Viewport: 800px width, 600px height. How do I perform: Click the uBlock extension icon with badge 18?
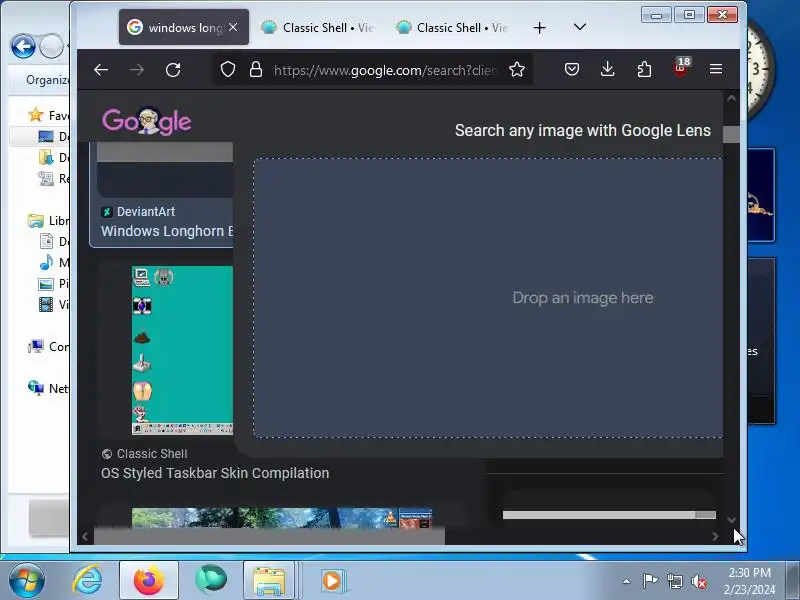pos(681,67)
